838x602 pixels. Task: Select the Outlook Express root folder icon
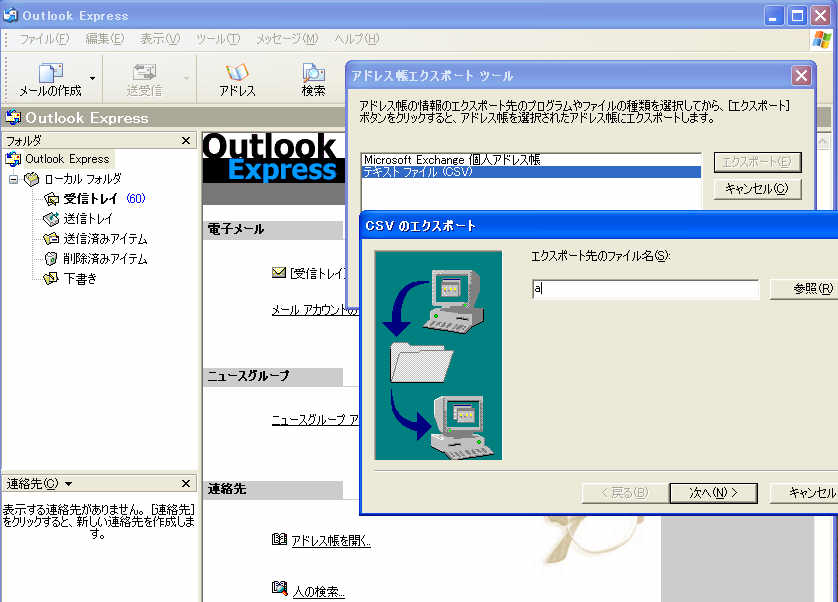13,159
